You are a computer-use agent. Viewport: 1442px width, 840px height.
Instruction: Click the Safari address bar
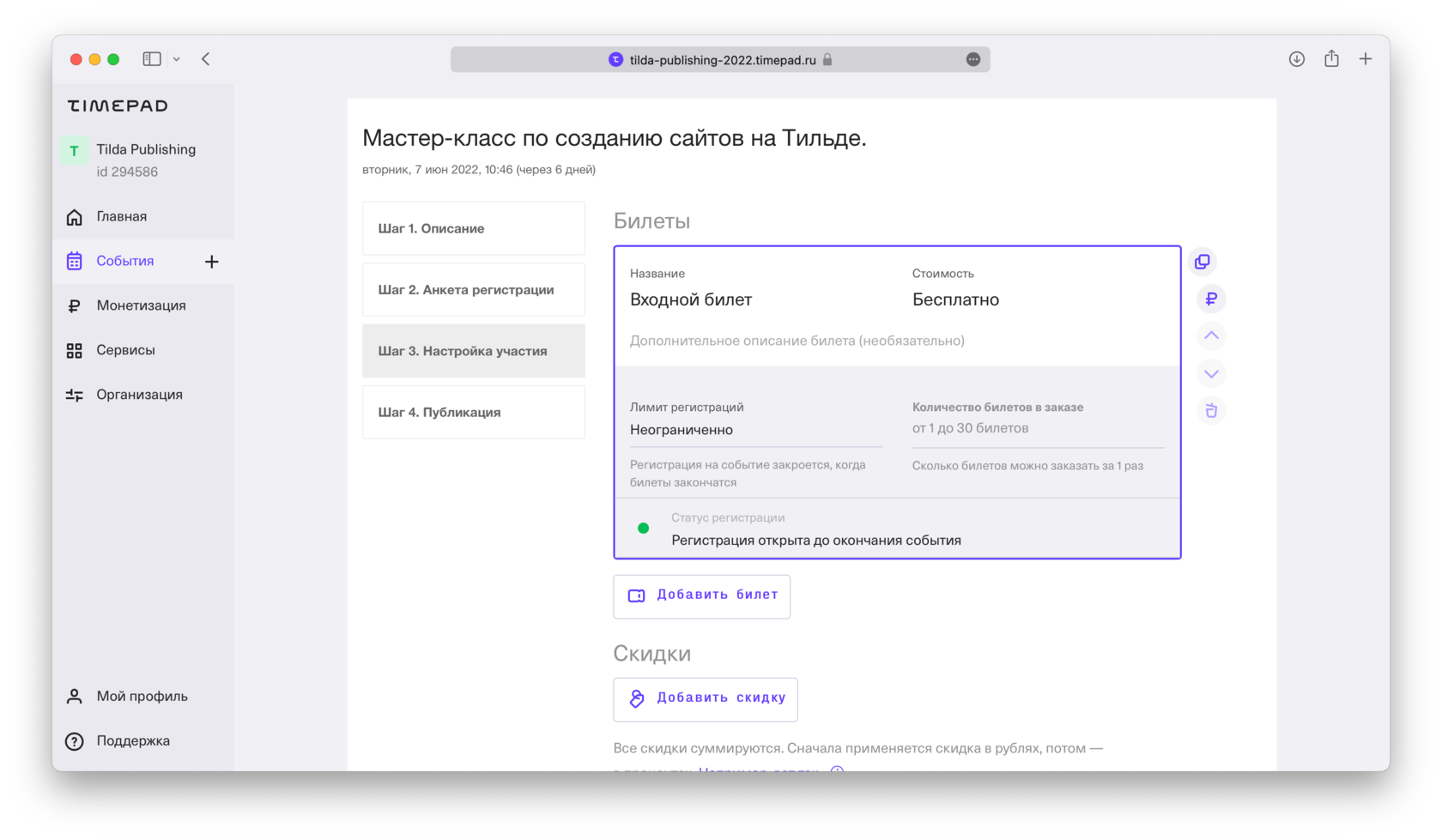[x=720, y=59]
